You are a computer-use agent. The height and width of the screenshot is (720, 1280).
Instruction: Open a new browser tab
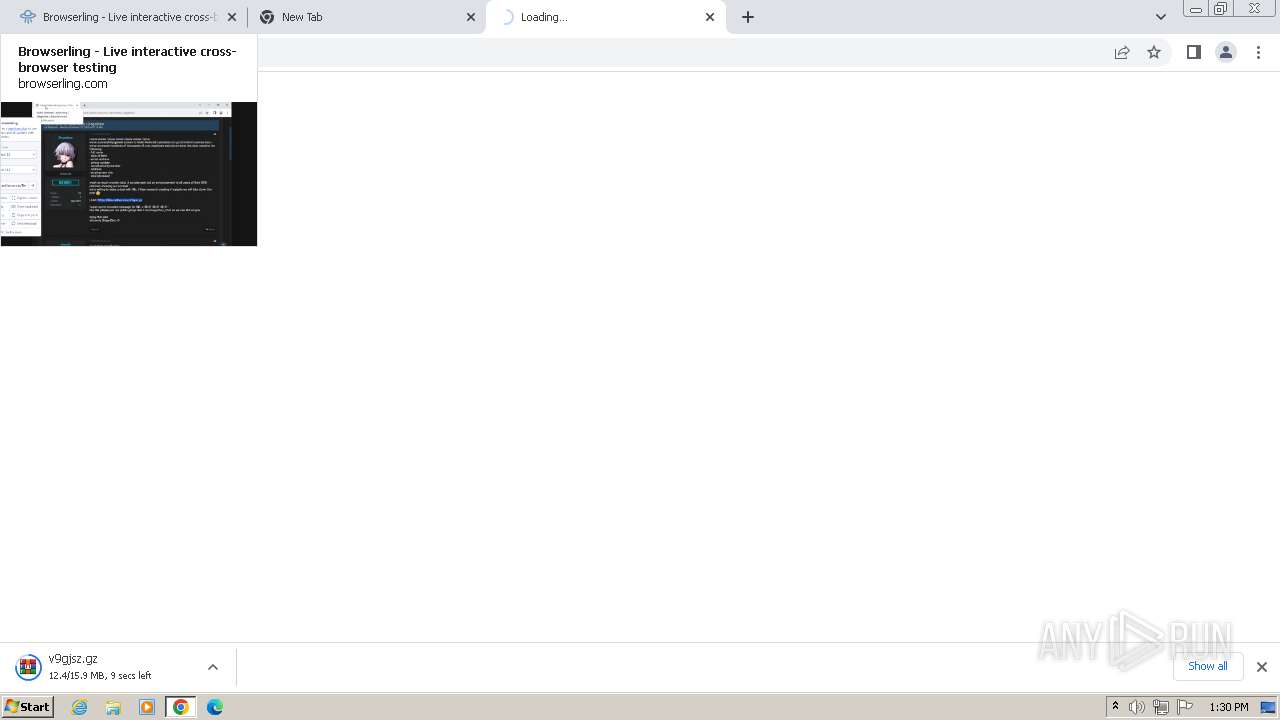click(748, 17)
